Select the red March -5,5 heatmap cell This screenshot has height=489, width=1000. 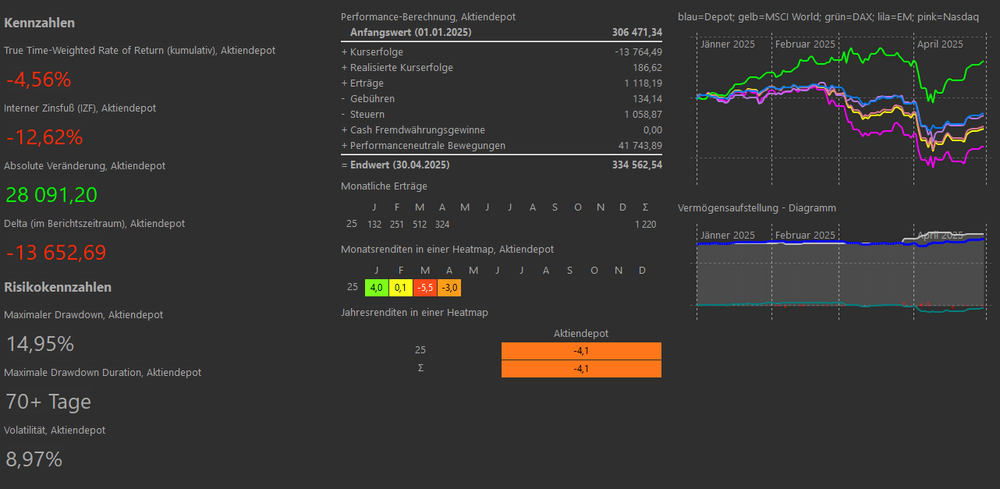coord(423,288)
